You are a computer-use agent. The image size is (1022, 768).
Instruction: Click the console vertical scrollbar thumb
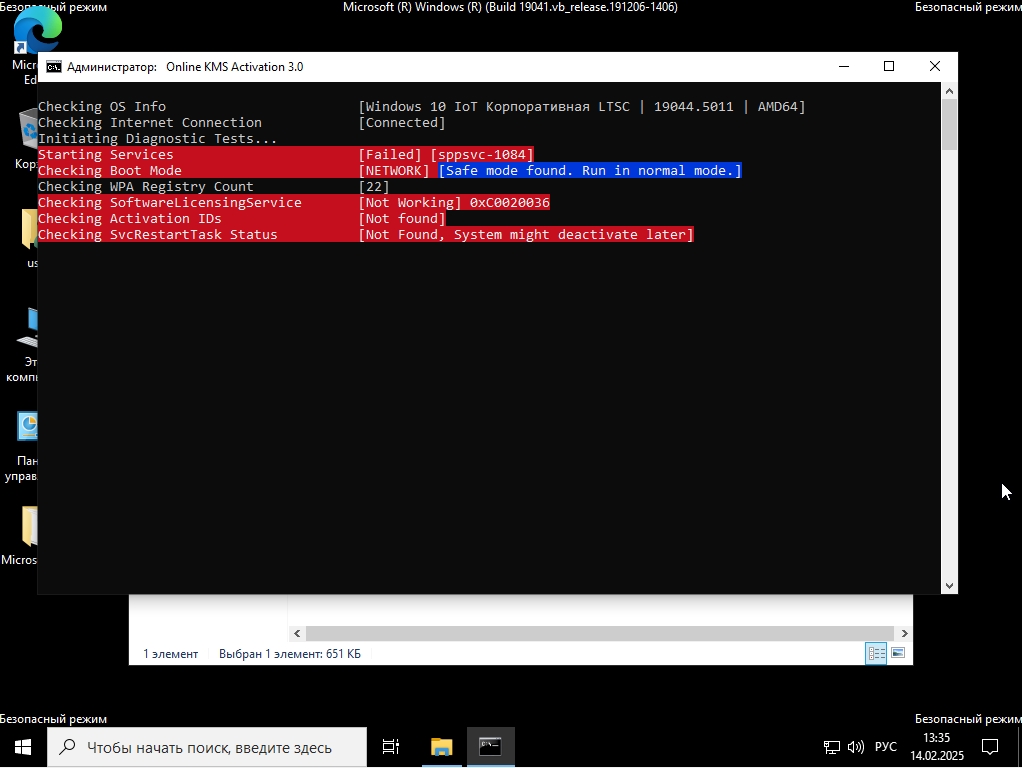point(950,125)
